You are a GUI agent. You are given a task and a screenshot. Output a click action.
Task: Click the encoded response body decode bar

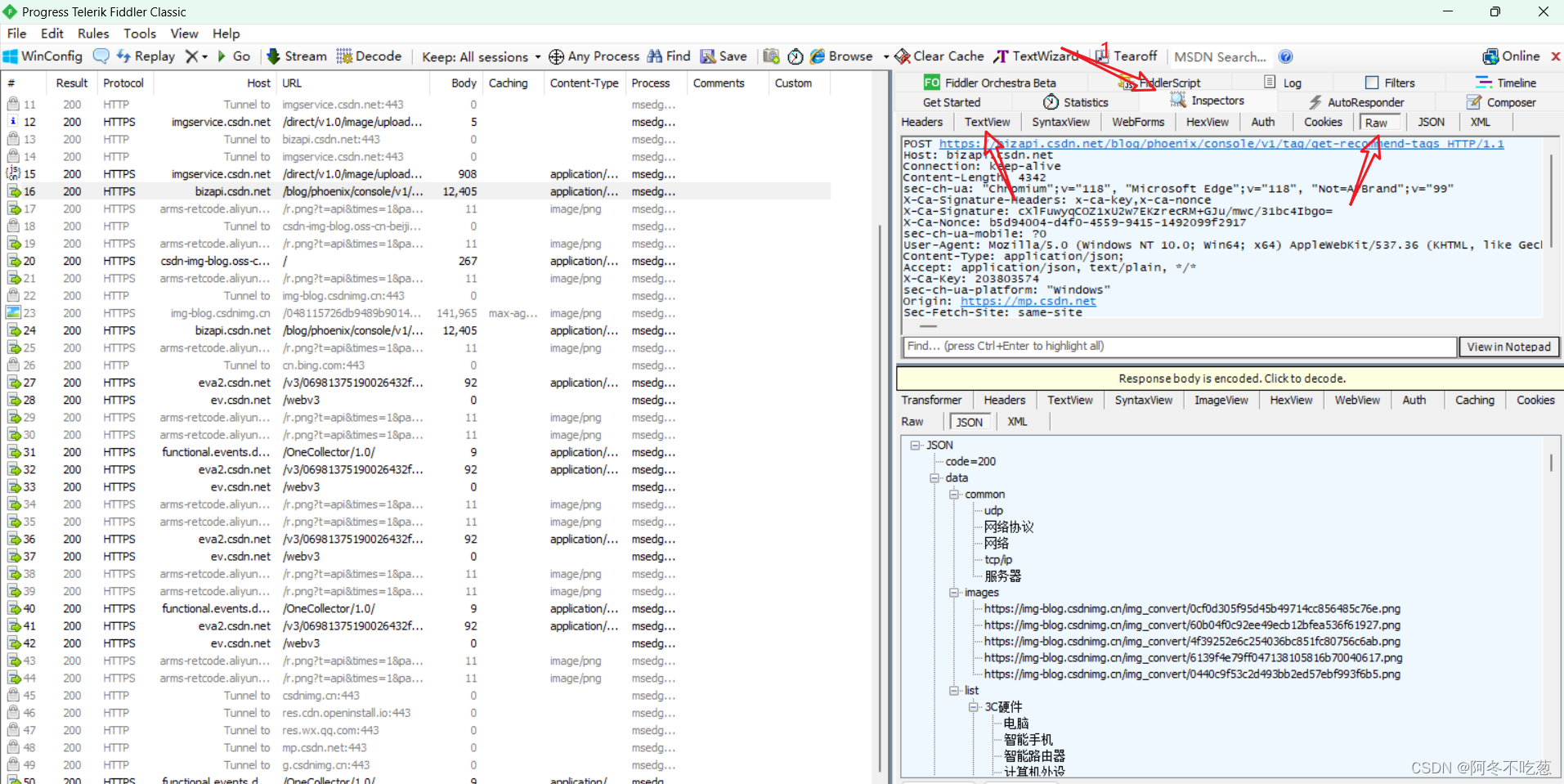point(1230,379)
